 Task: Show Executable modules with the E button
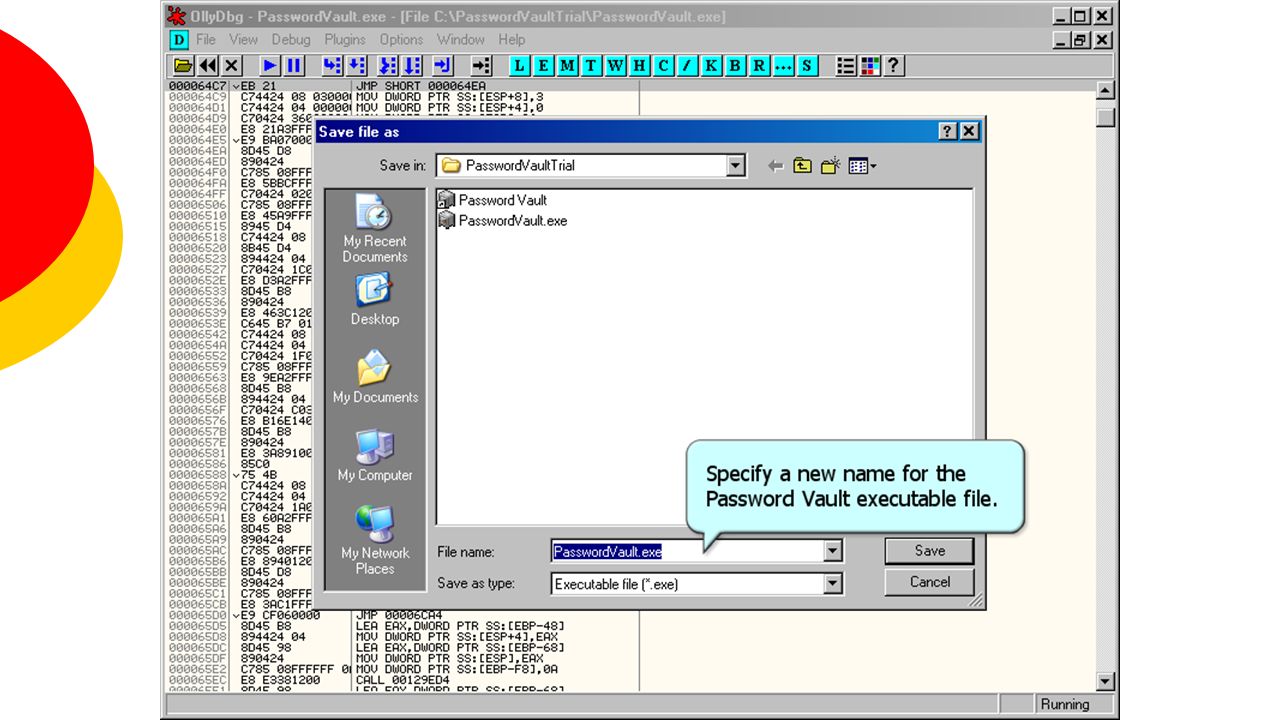pos(543,66)
